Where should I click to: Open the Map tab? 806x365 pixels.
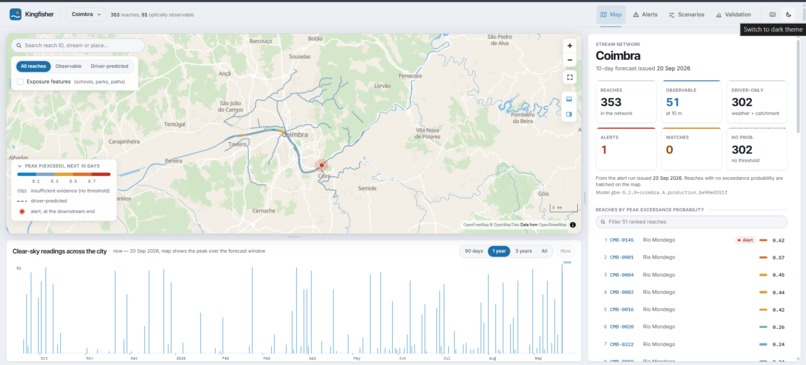pyautogui.click(x=611, y=15)
